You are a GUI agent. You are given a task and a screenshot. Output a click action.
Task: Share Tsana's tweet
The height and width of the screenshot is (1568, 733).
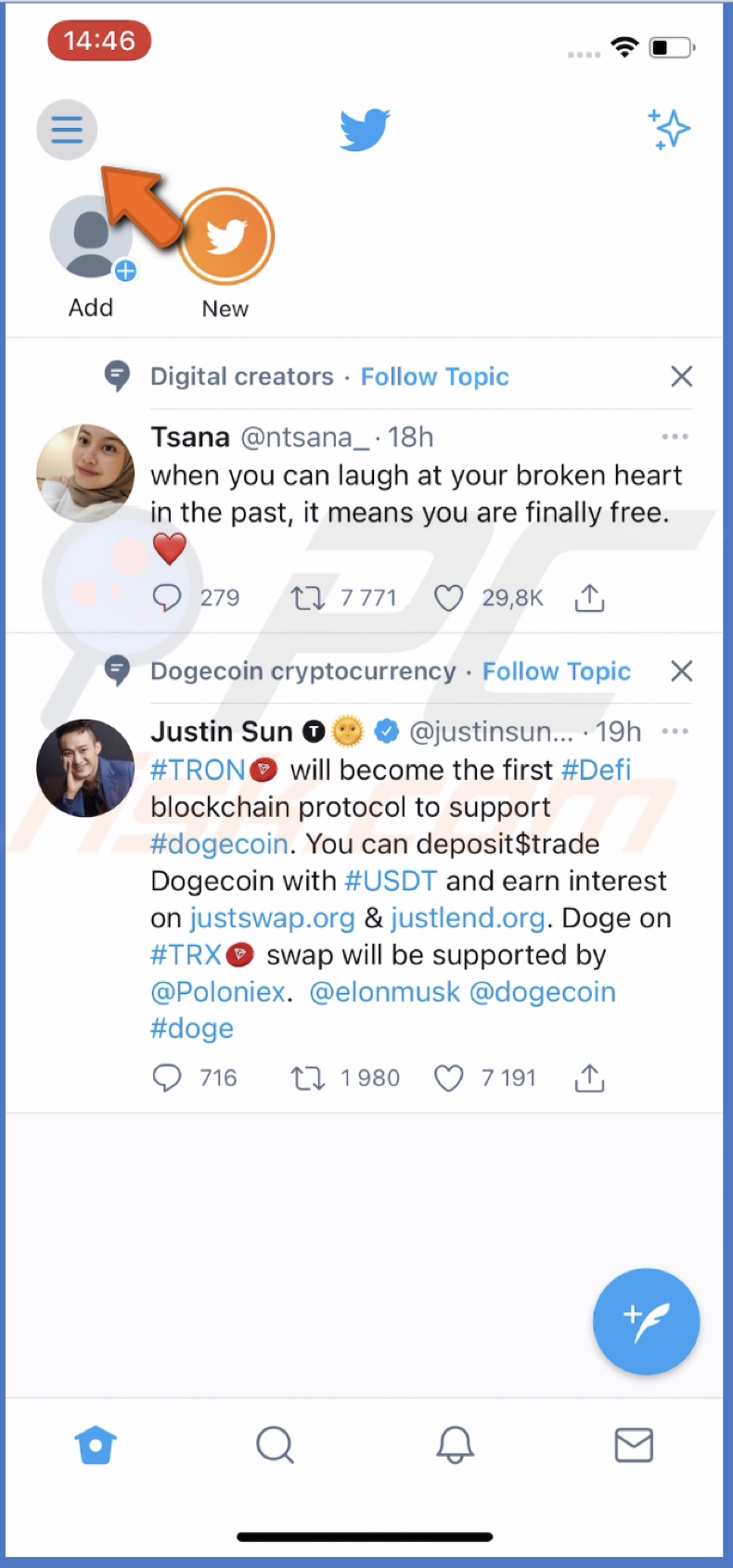pos(589,597)
